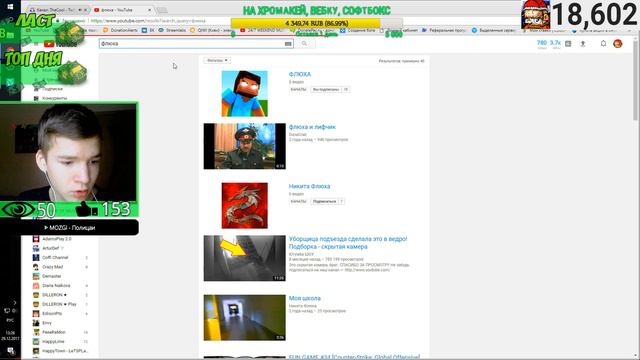Click the taskbar clock
Viewport: 640px width, 360px height.
click(10, 336)
